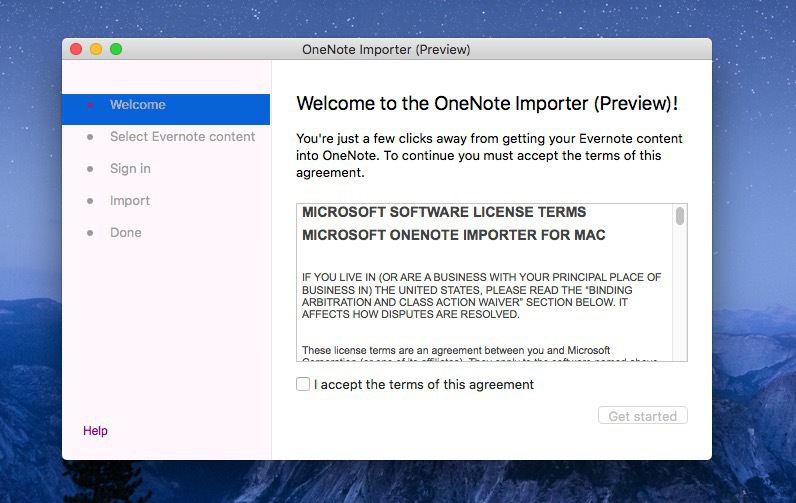796x503 pixels.
Task: Open the Help link
Action: [x=95, y=431]
